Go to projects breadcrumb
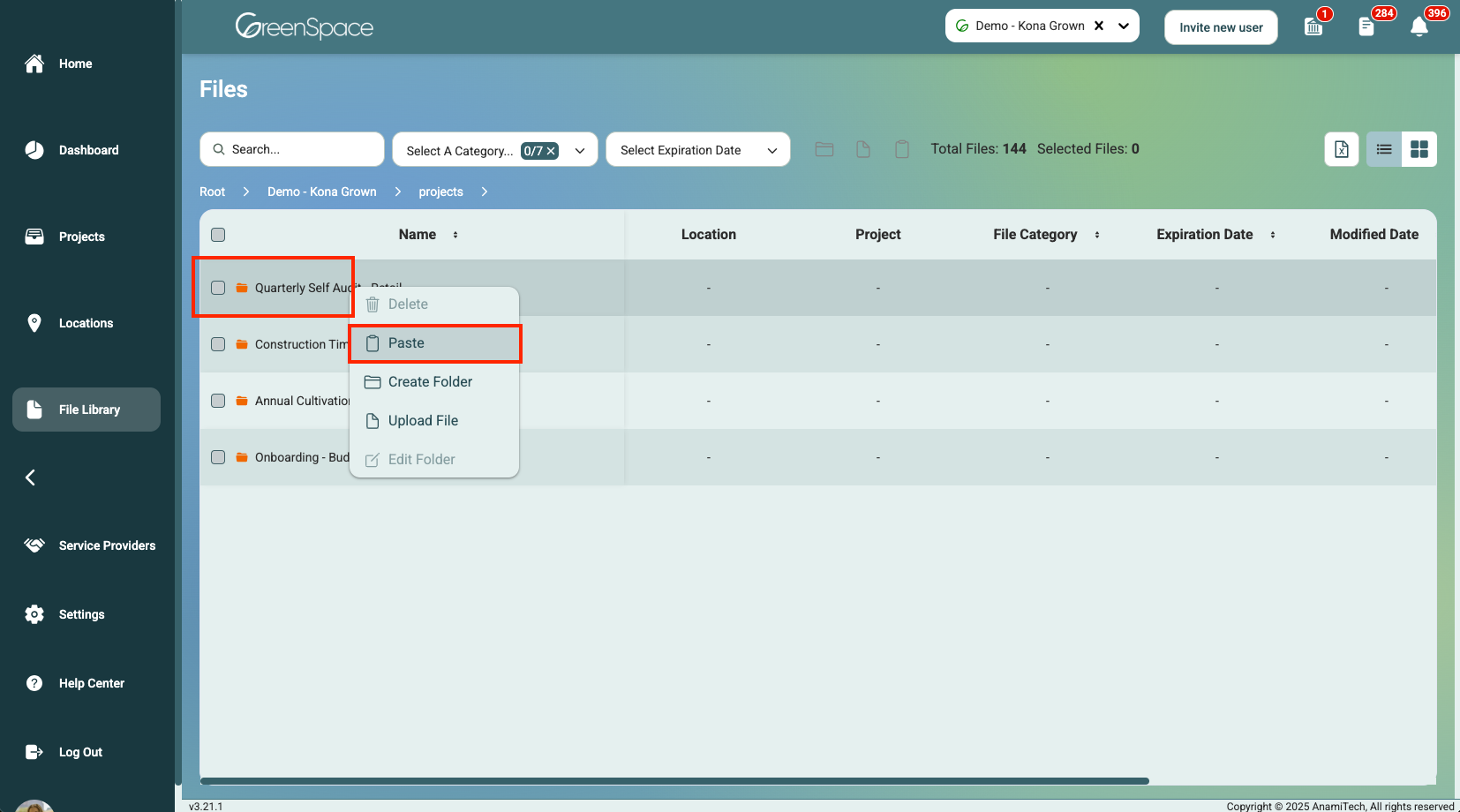This screenshot has width=1460, height=812. 440,192
